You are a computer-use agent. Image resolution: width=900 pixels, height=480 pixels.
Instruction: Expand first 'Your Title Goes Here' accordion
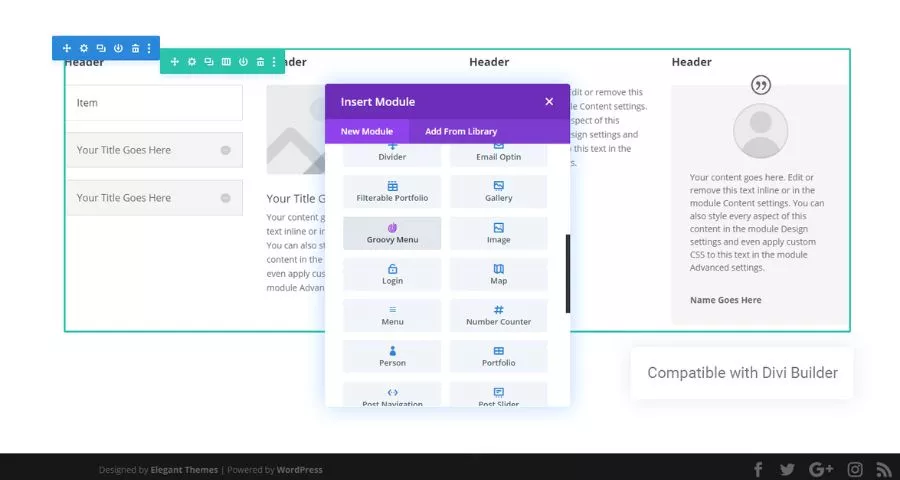[226, 150]
